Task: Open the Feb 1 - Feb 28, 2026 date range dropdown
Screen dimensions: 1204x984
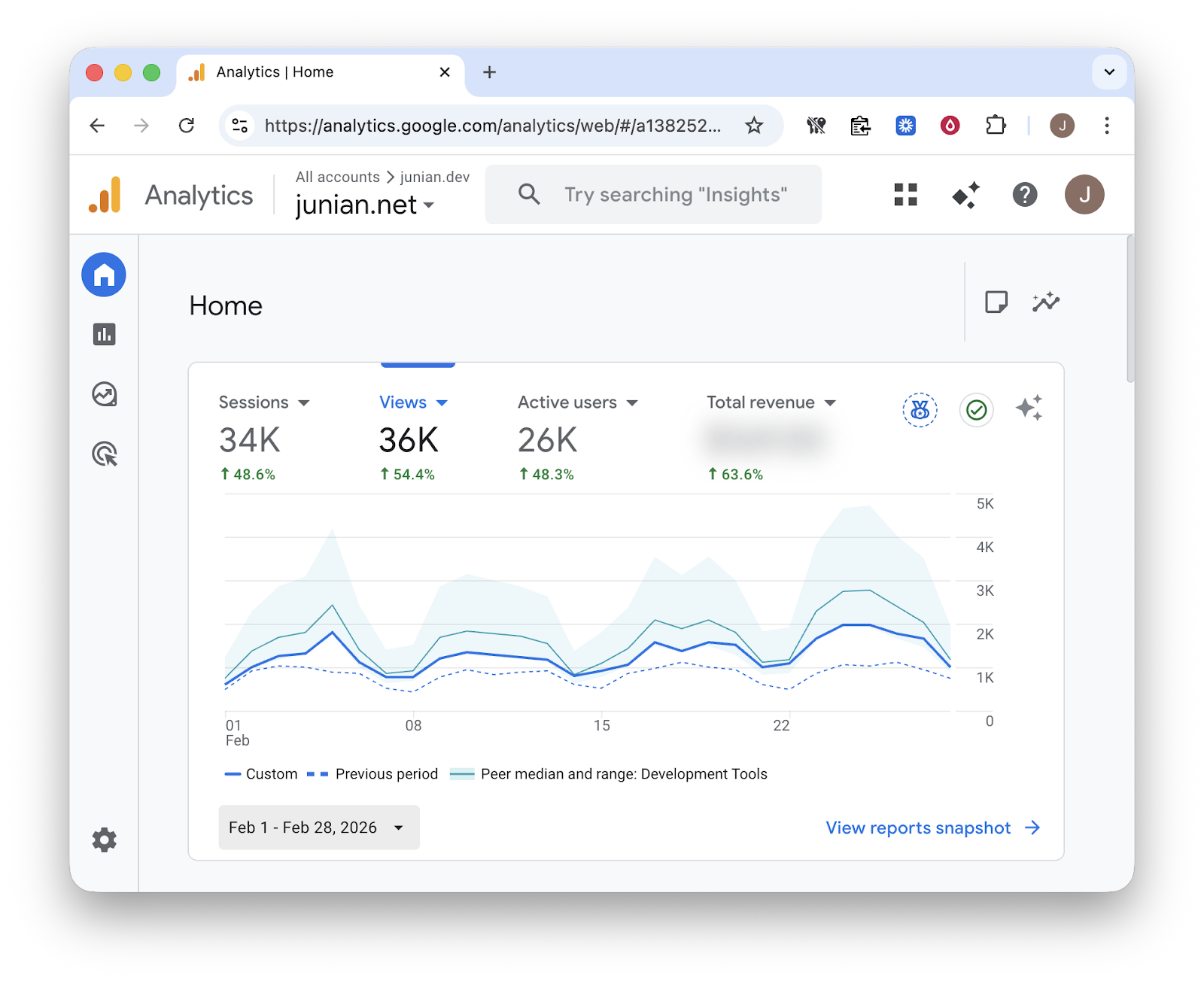Action: (x=319, y=828)
